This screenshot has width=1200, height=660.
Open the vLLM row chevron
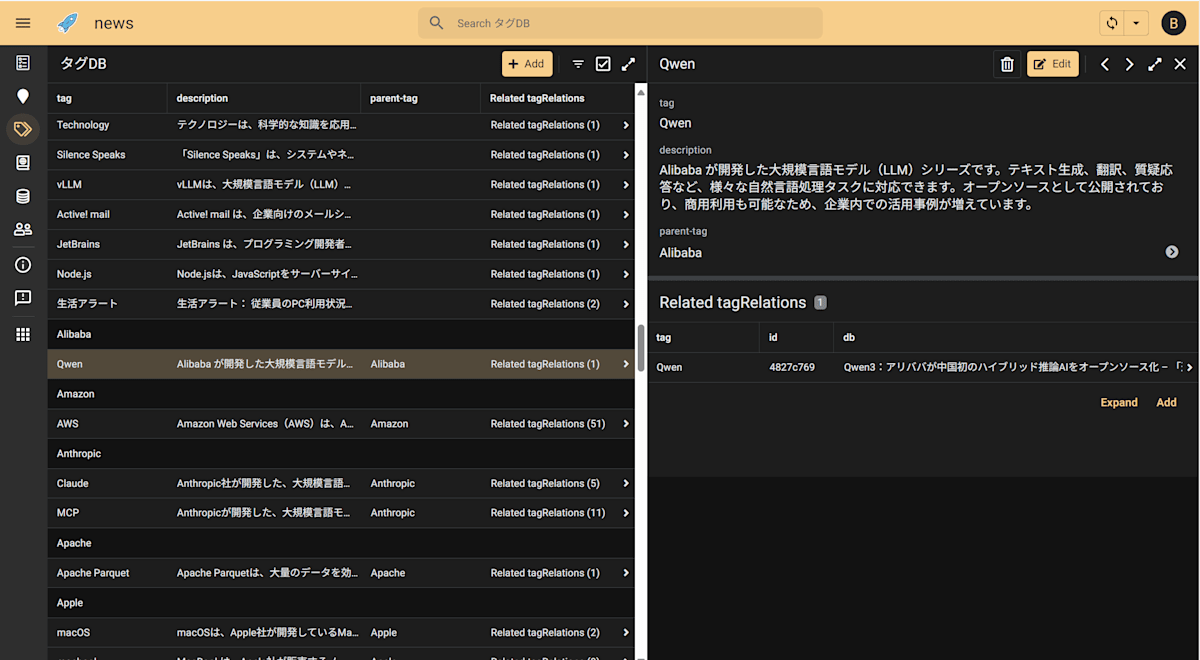[626, 185]
